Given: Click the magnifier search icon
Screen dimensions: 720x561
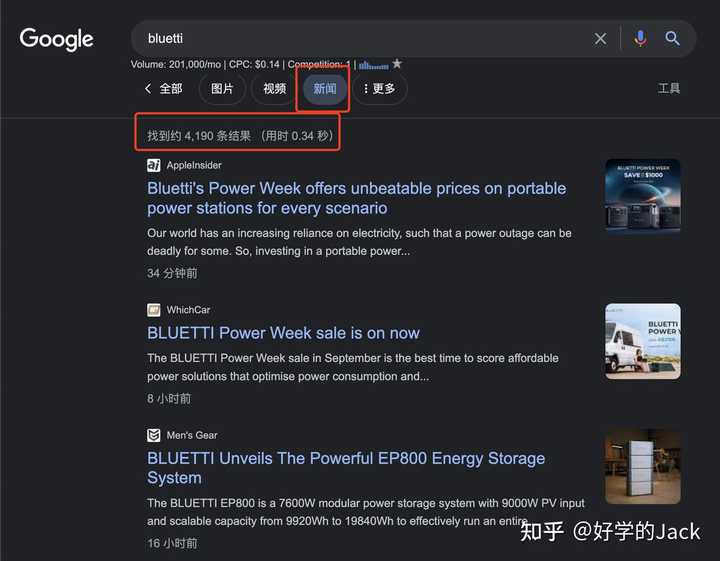Looking at the screenshot, I should [x=673, y=38].
